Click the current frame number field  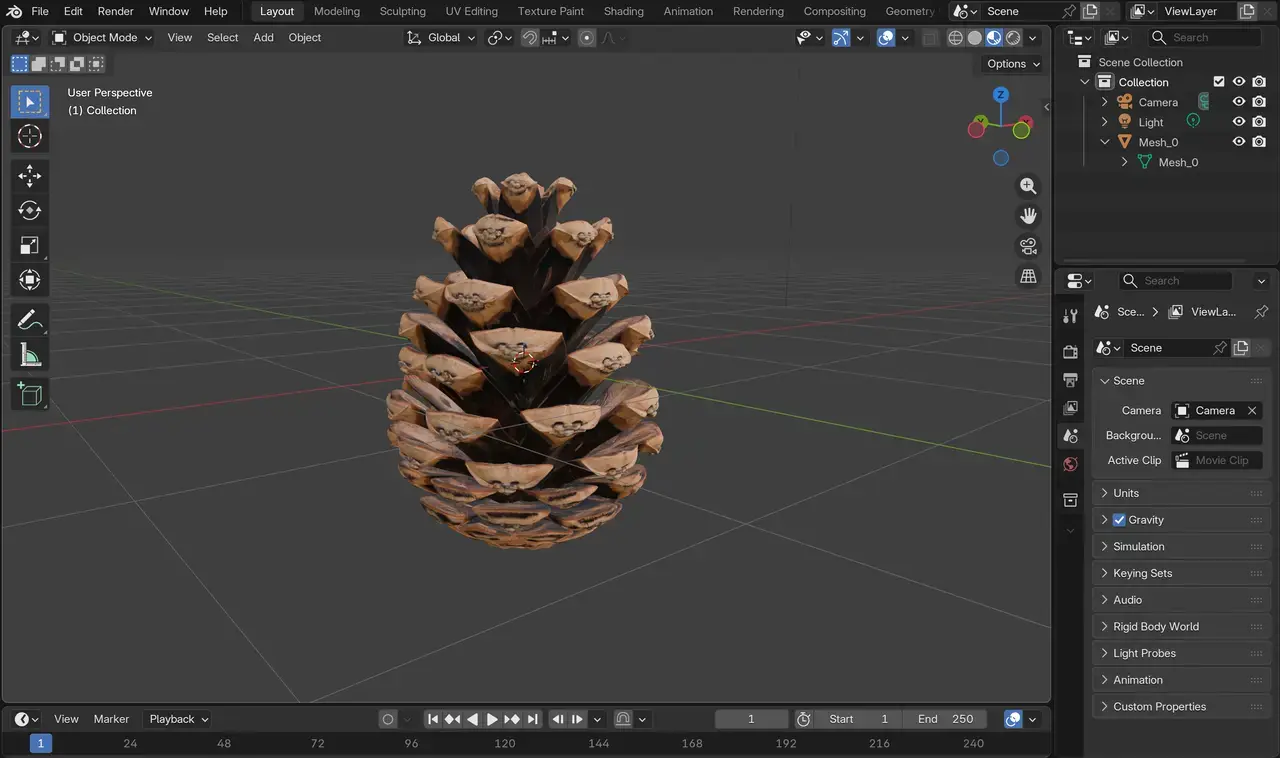coord(751,719)
